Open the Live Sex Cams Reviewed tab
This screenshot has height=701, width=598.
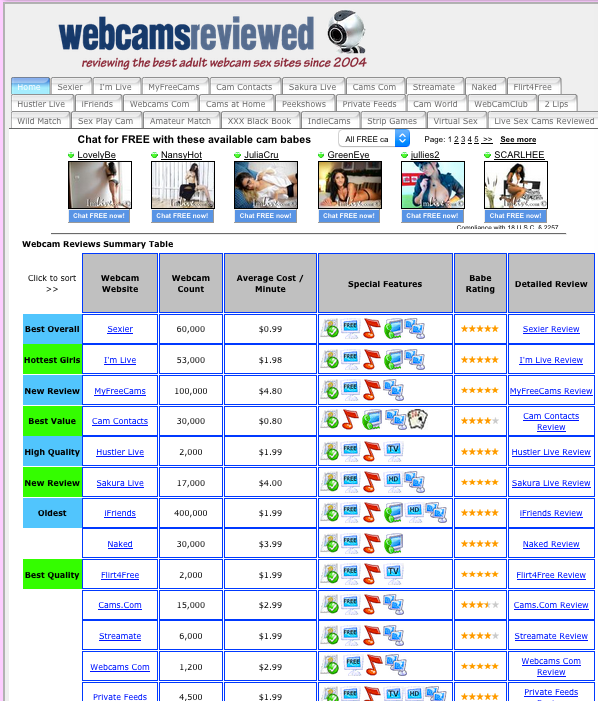click(544, 121)
